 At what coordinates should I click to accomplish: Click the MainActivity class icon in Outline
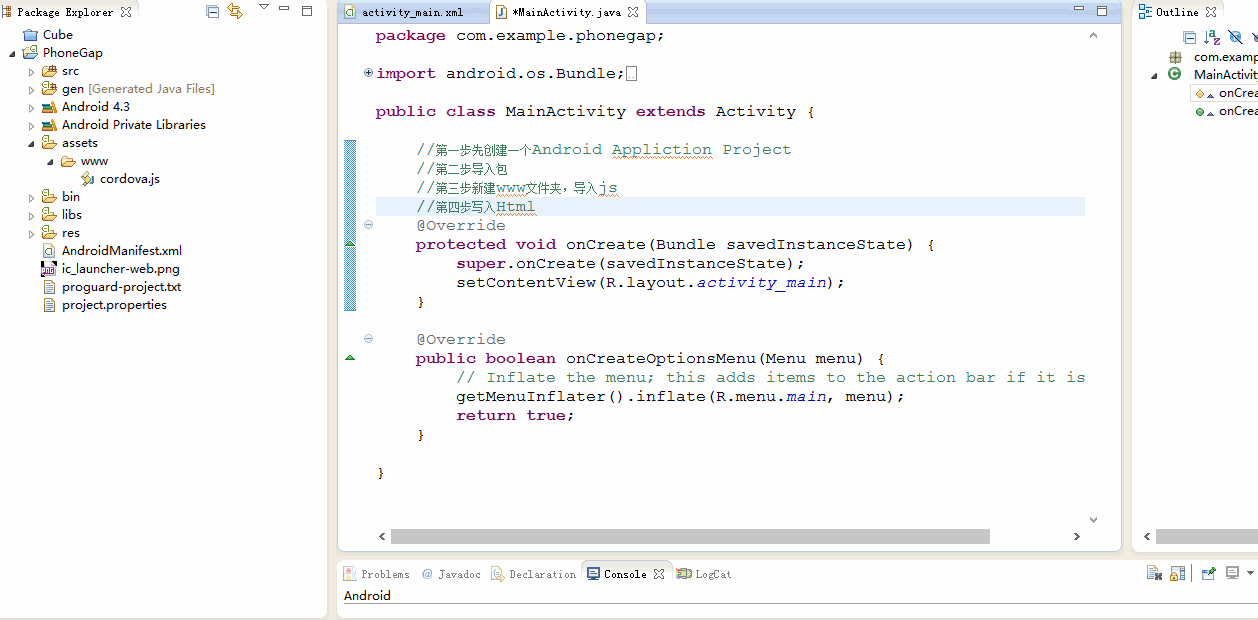click(x=1174, y=74)
